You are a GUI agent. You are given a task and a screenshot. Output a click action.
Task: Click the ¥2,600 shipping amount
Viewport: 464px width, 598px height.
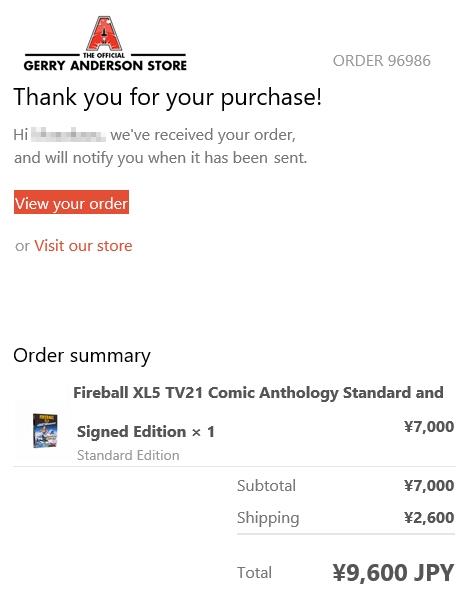tap(429, 518)
